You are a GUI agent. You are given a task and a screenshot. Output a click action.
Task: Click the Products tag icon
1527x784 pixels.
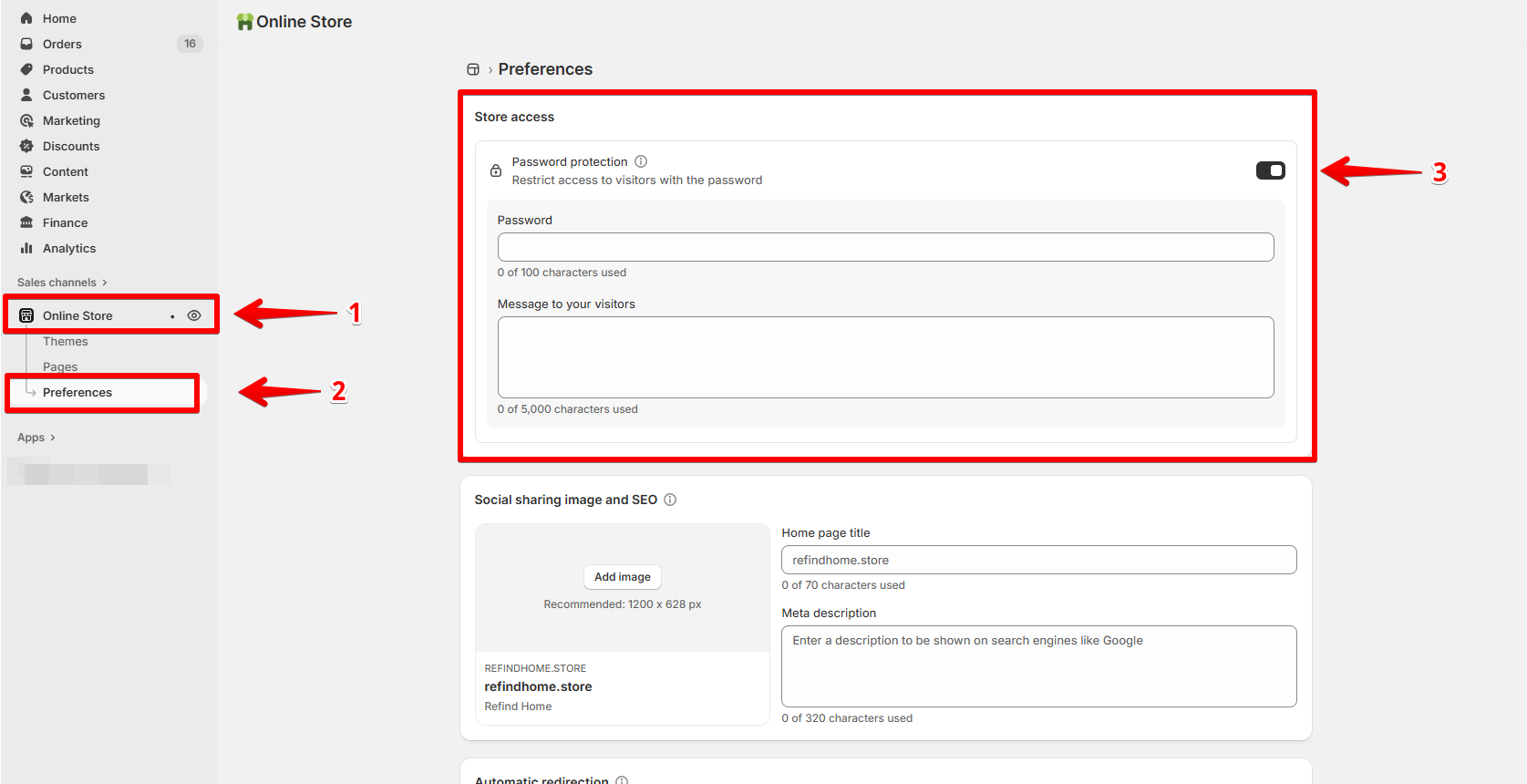26,69
